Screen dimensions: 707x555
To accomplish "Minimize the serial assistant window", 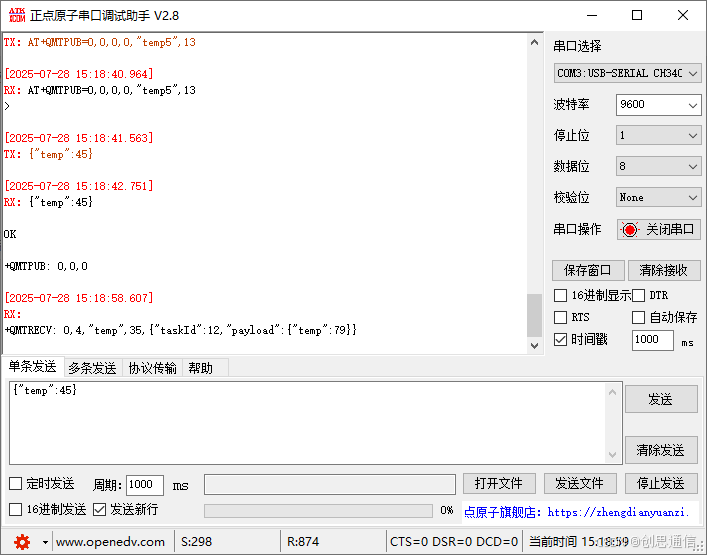I will [592, 15].
